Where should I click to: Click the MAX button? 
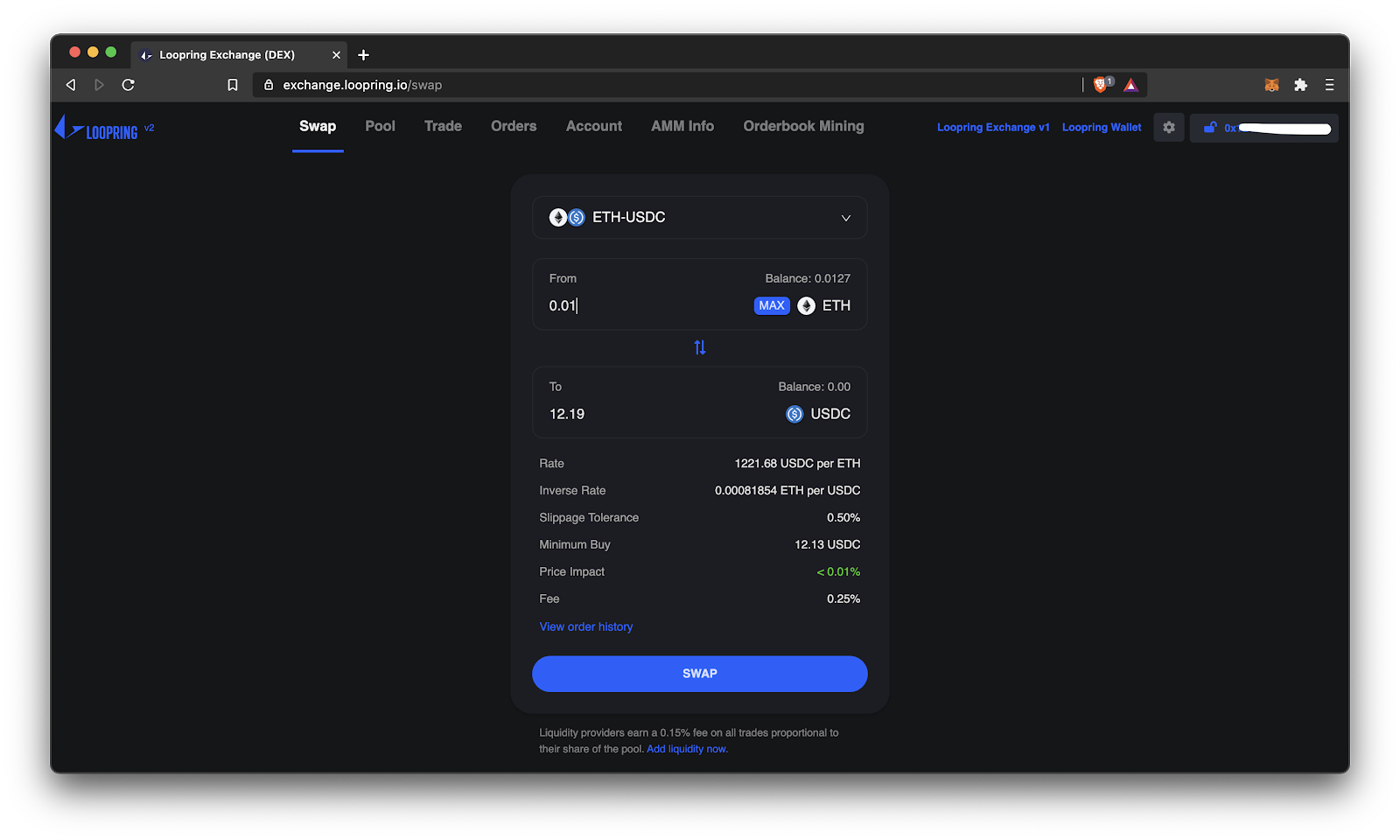point(772,305)
